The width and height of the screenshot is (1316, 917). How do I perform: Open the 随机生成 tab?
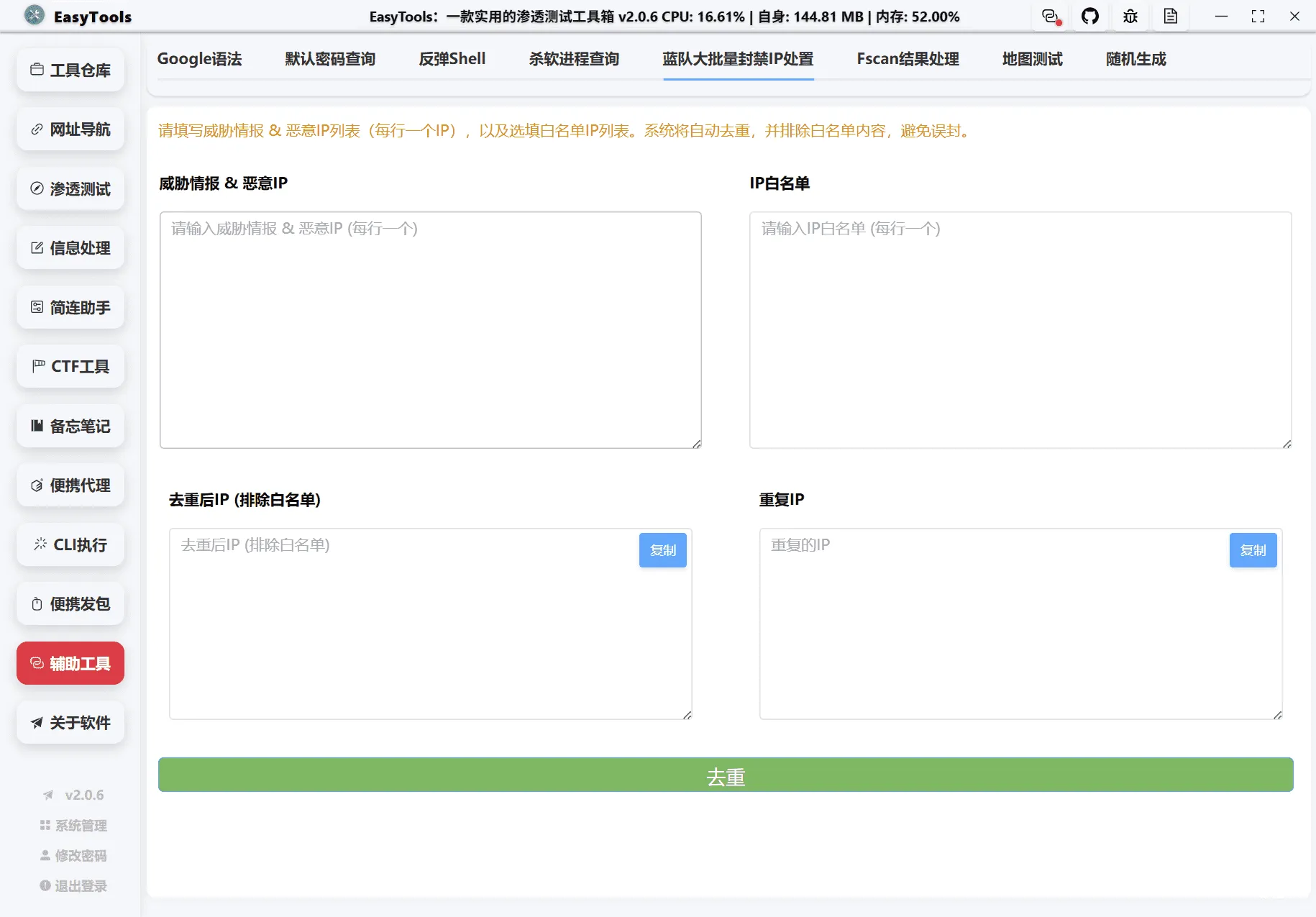point(1135,59)
